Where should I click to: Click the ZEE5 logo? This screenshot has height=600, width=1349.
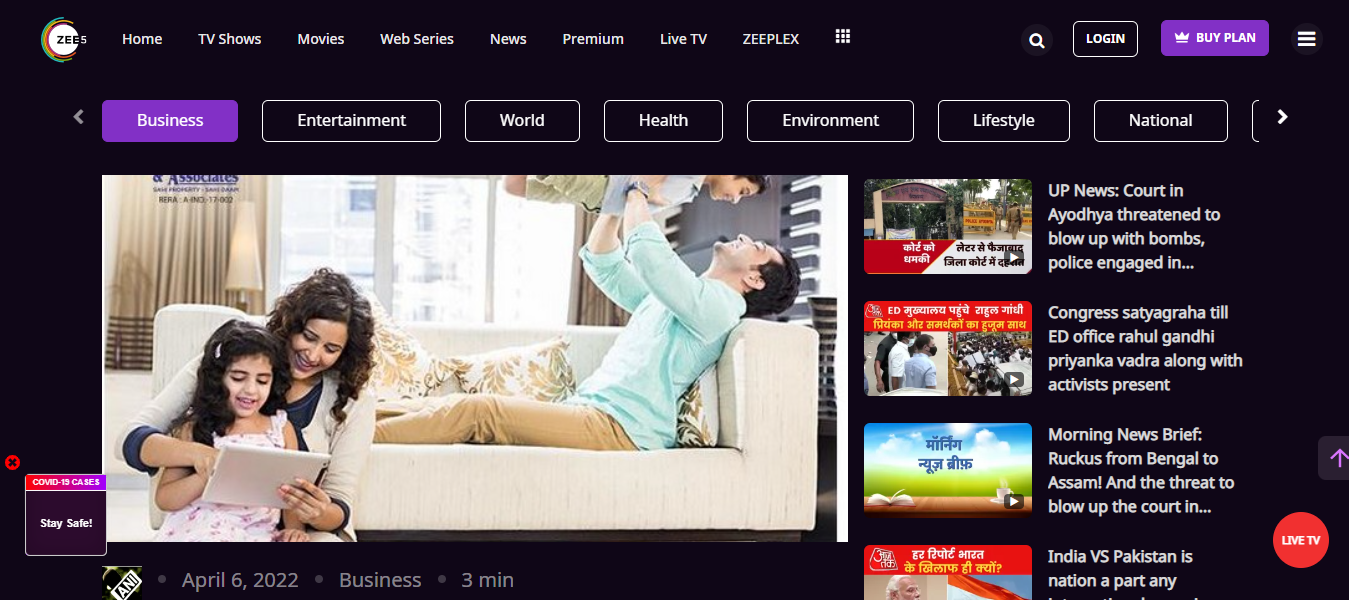(64, 39)
